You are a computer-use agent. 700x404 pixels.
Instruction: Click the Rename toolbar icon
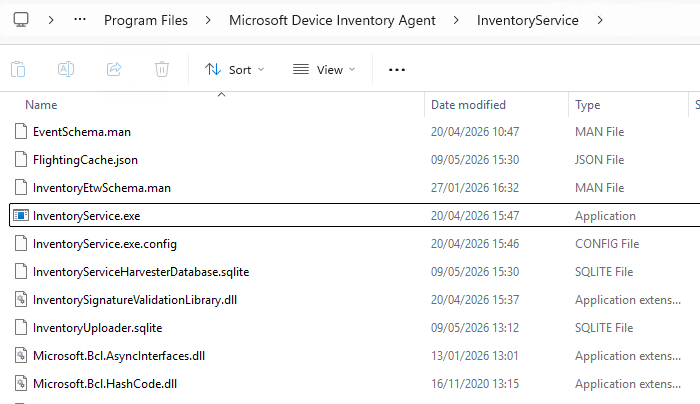coord(66,69)
